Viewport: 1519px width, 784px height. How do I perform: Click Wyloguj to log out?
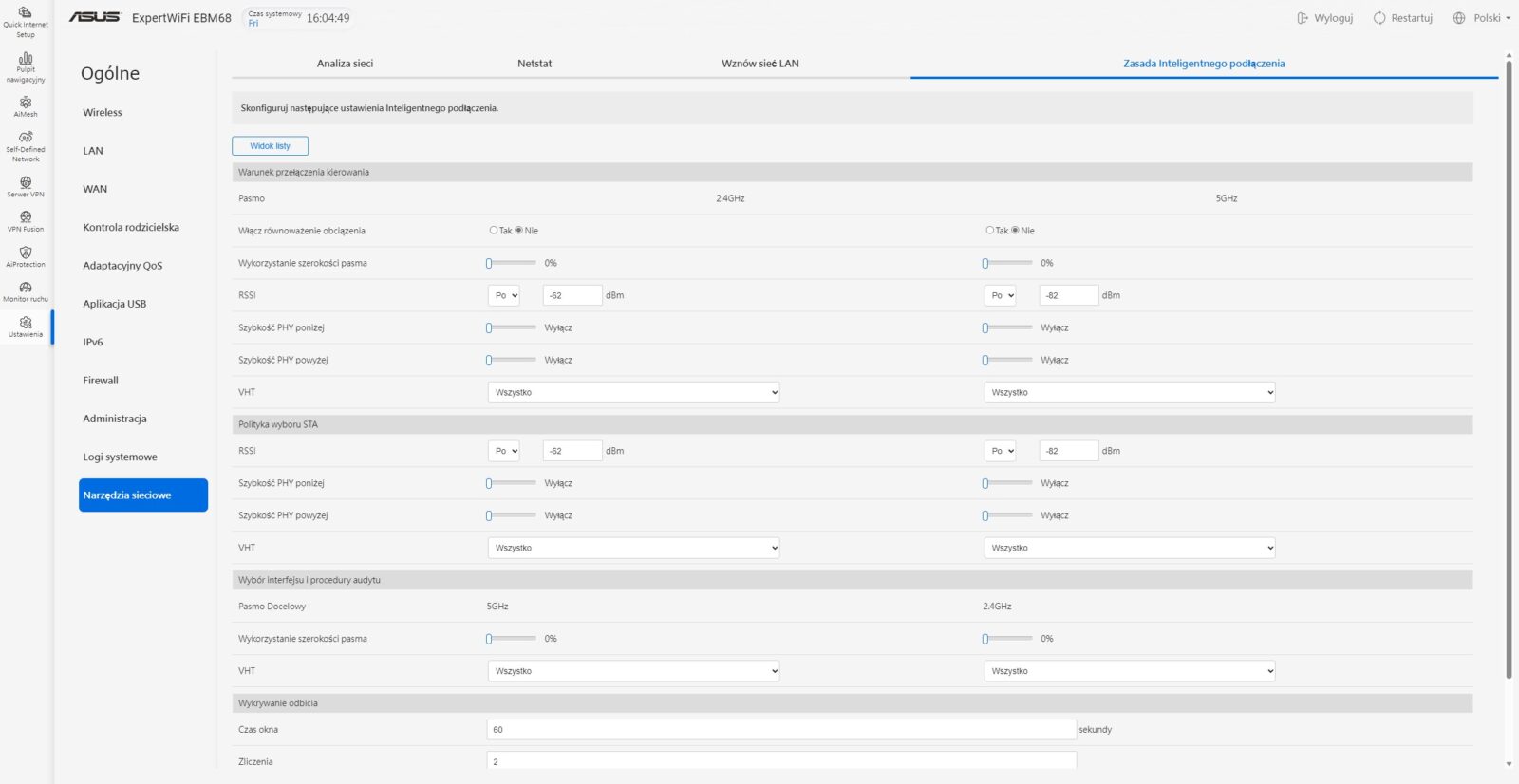coord(1325,18)
